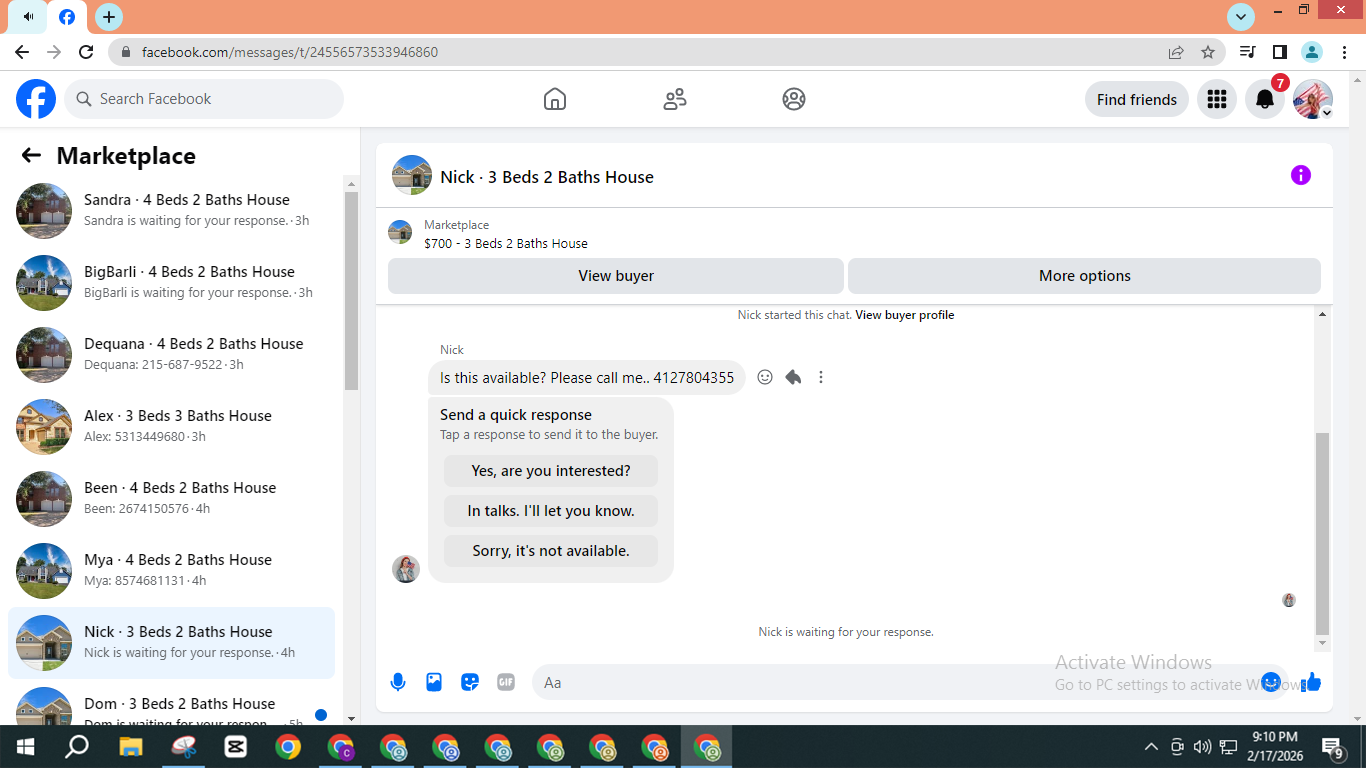Open the Groups icon in top navigation
This screenshot has width=1366, height=768.
coord(794,99)
